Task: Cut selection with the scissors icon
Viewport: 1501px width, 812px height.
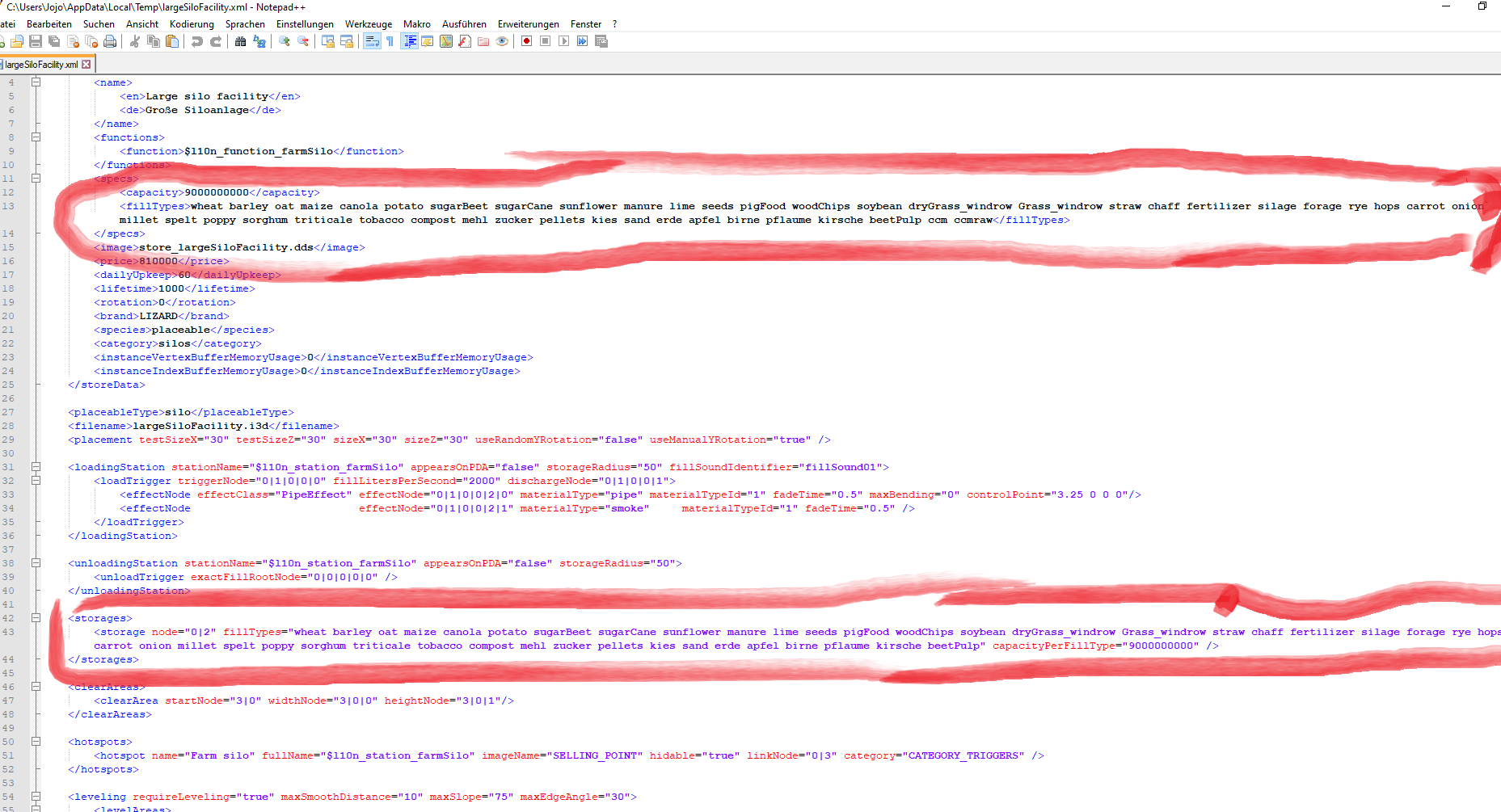Action: coord(134,41)
